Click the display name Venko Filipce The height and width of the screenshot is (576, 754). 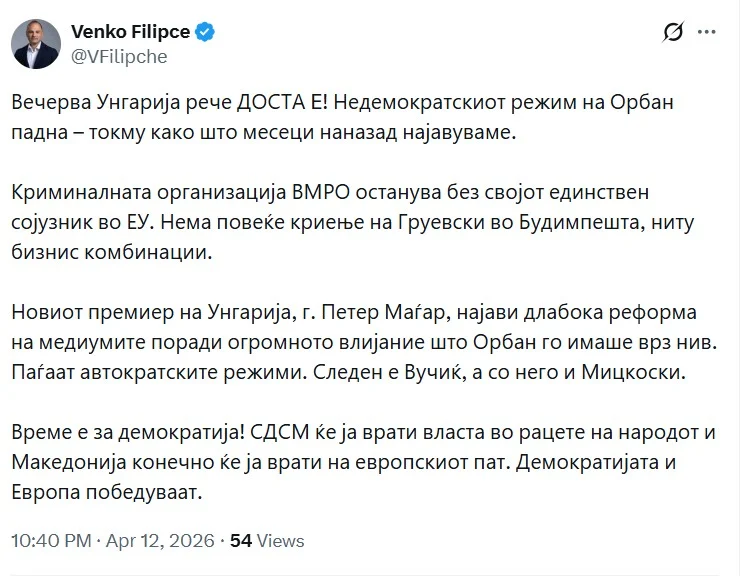pos(130,32)
